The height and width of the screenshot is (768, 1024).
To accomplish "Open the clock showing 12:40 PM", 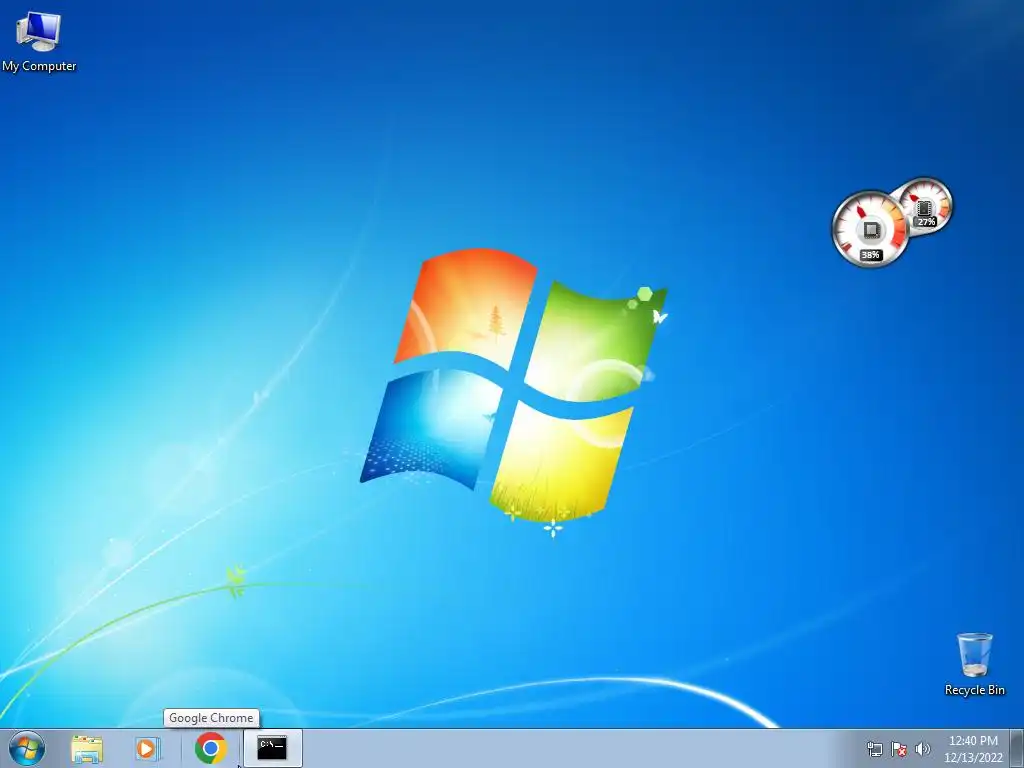I will click(x=973, y=741).
